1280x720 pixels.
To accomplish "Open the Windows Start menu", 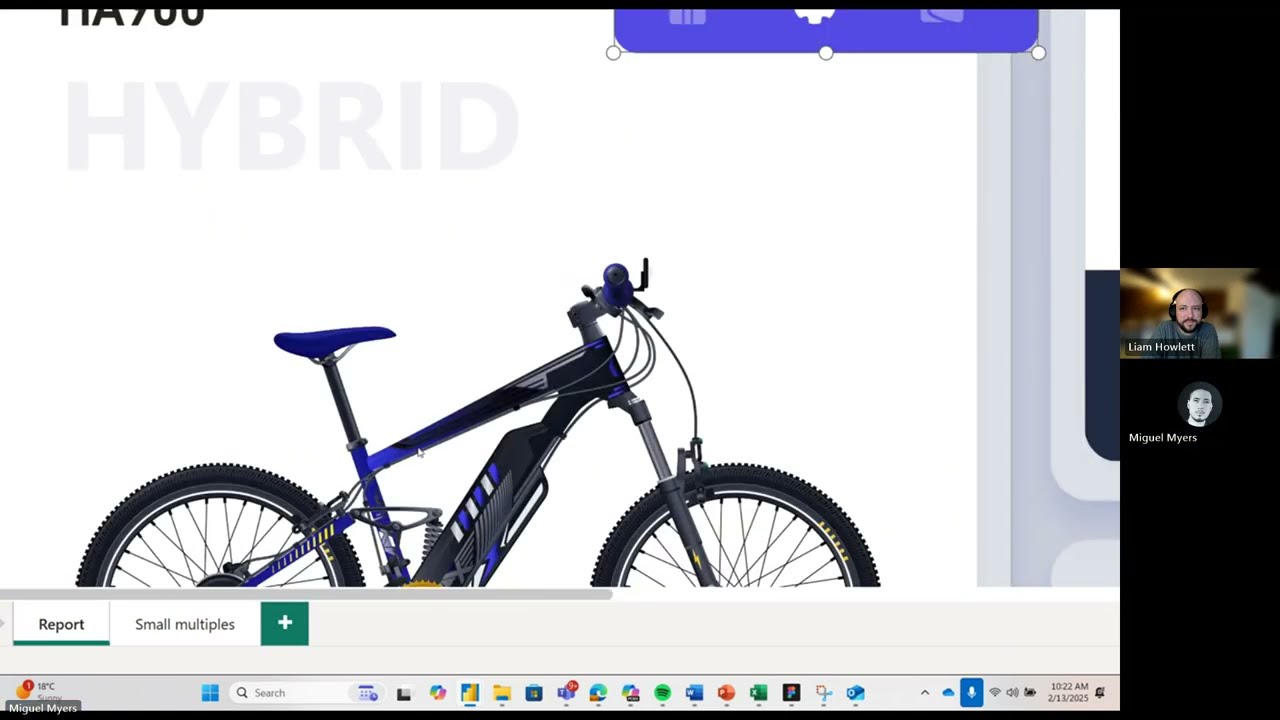I will coord(210,693).
